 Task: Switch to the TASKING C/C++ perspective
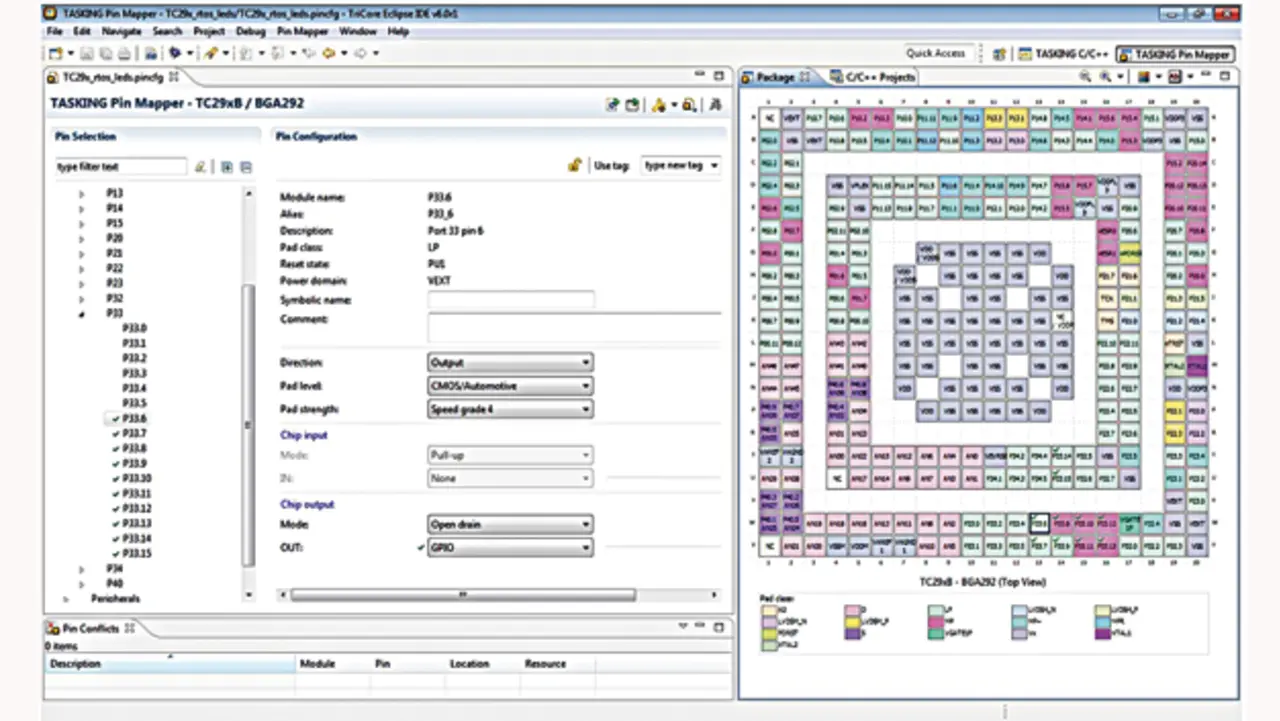[1063, 54]
